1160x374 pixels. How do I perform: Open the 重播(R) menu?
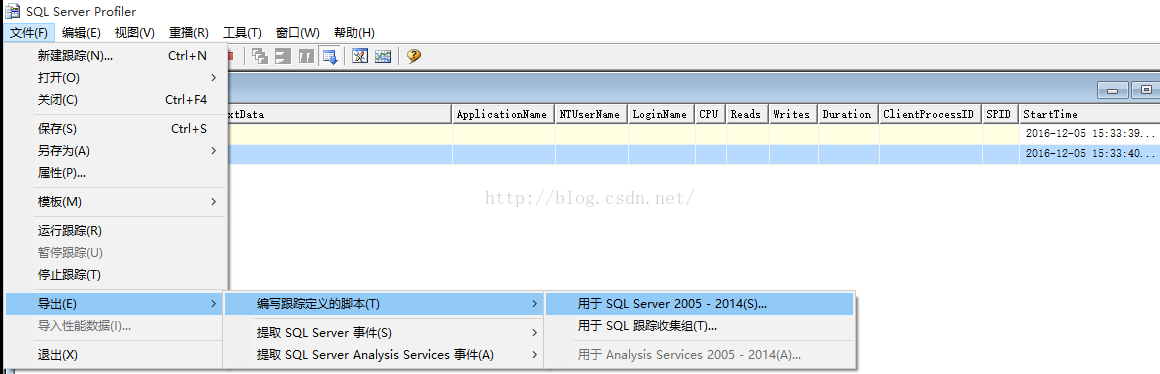(x=189, y=33)
